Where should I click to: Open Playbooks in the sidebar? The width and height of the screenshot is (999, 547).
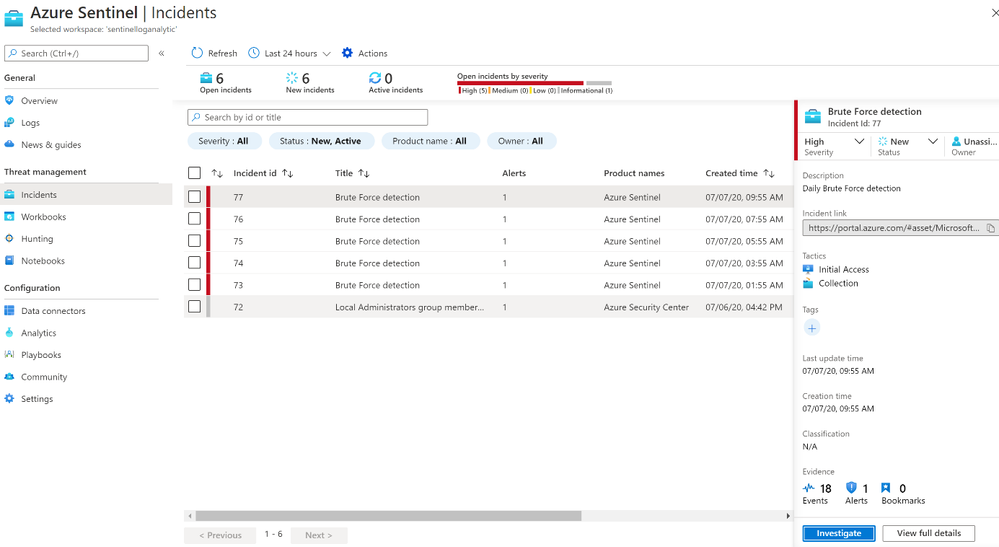click(x=41, y=355)
